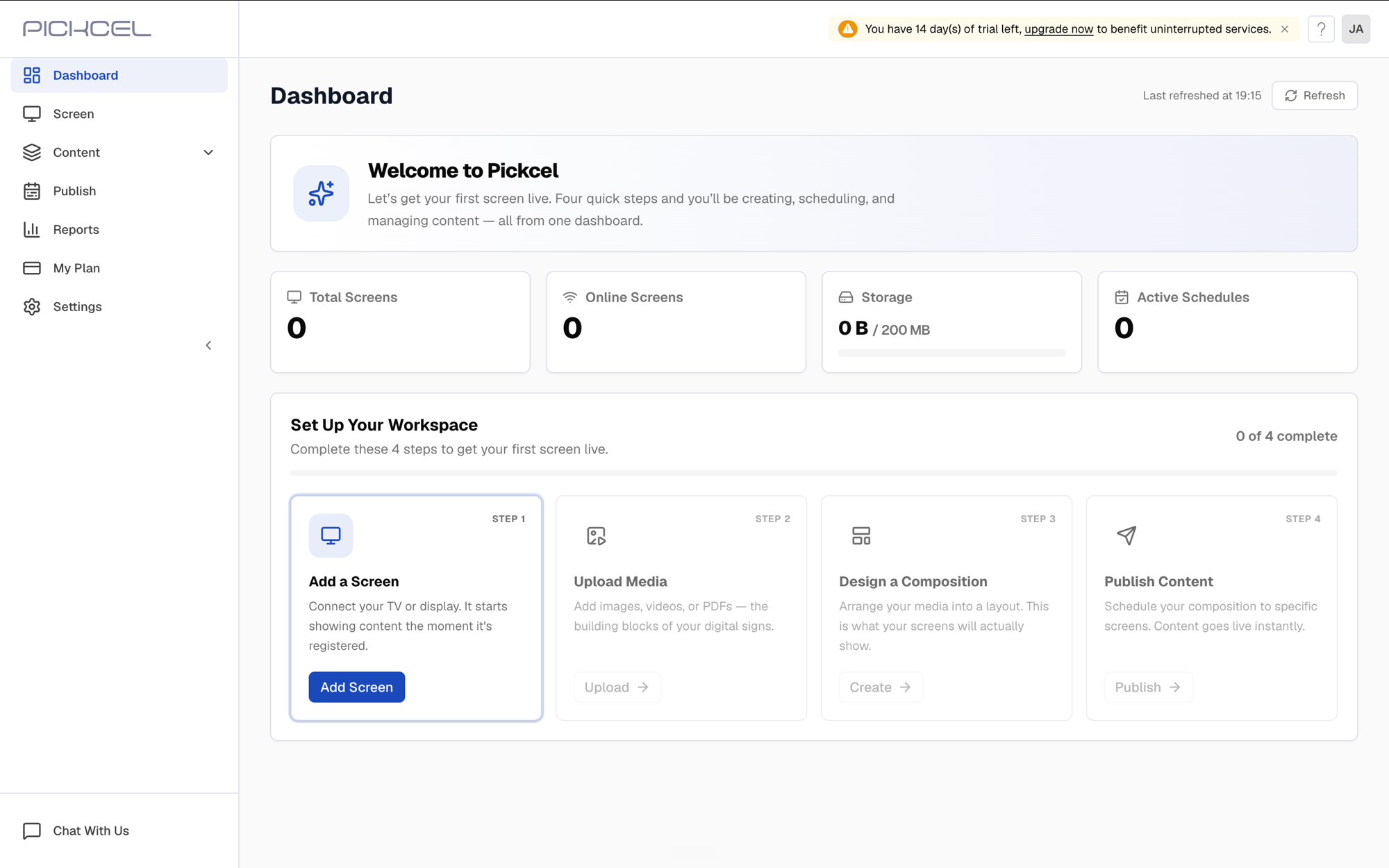Click the Total Screens monitor icon
The image size is (1389, 868).
[x=294, y=297]
